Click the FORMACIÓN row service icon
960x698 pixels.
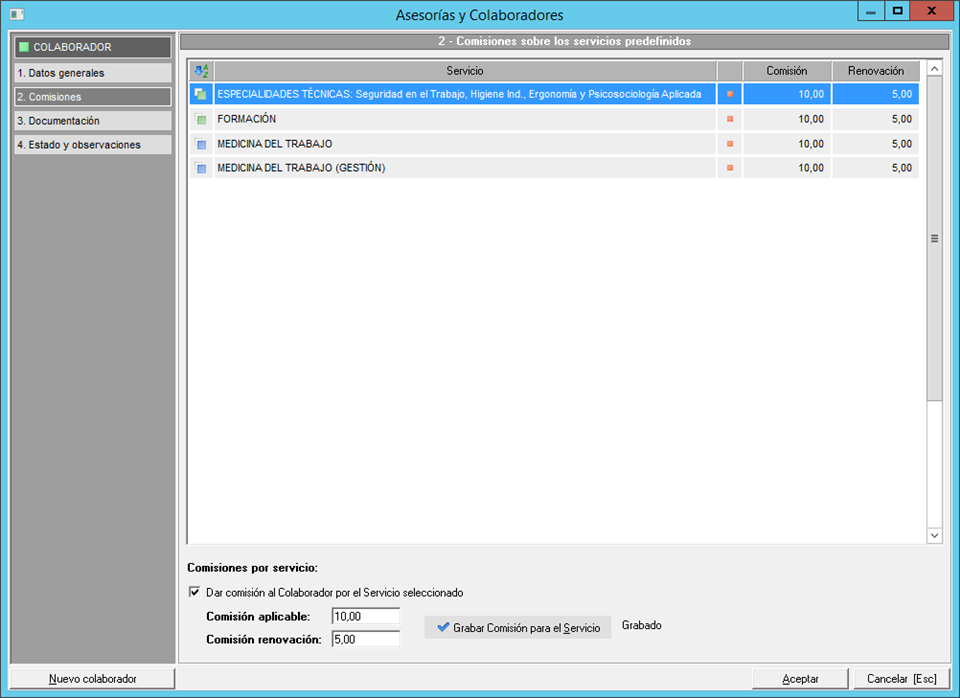point(201,119)
